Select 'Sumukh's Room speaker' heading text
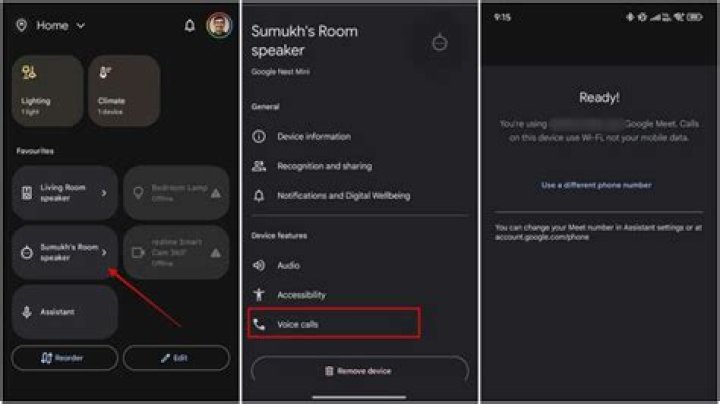The width and height of the screenshot is (720, 404). tap(304, 40)
